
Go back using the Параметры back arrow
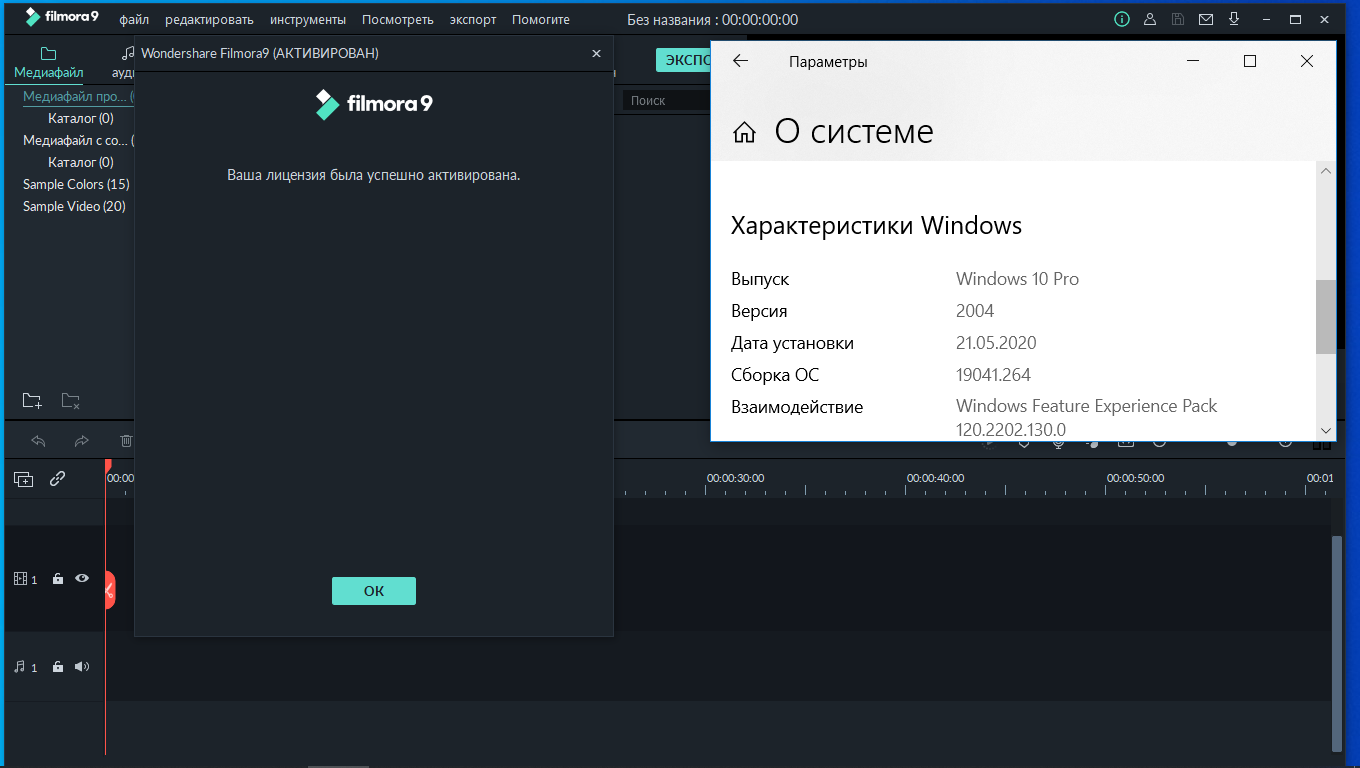coord(740,61)
